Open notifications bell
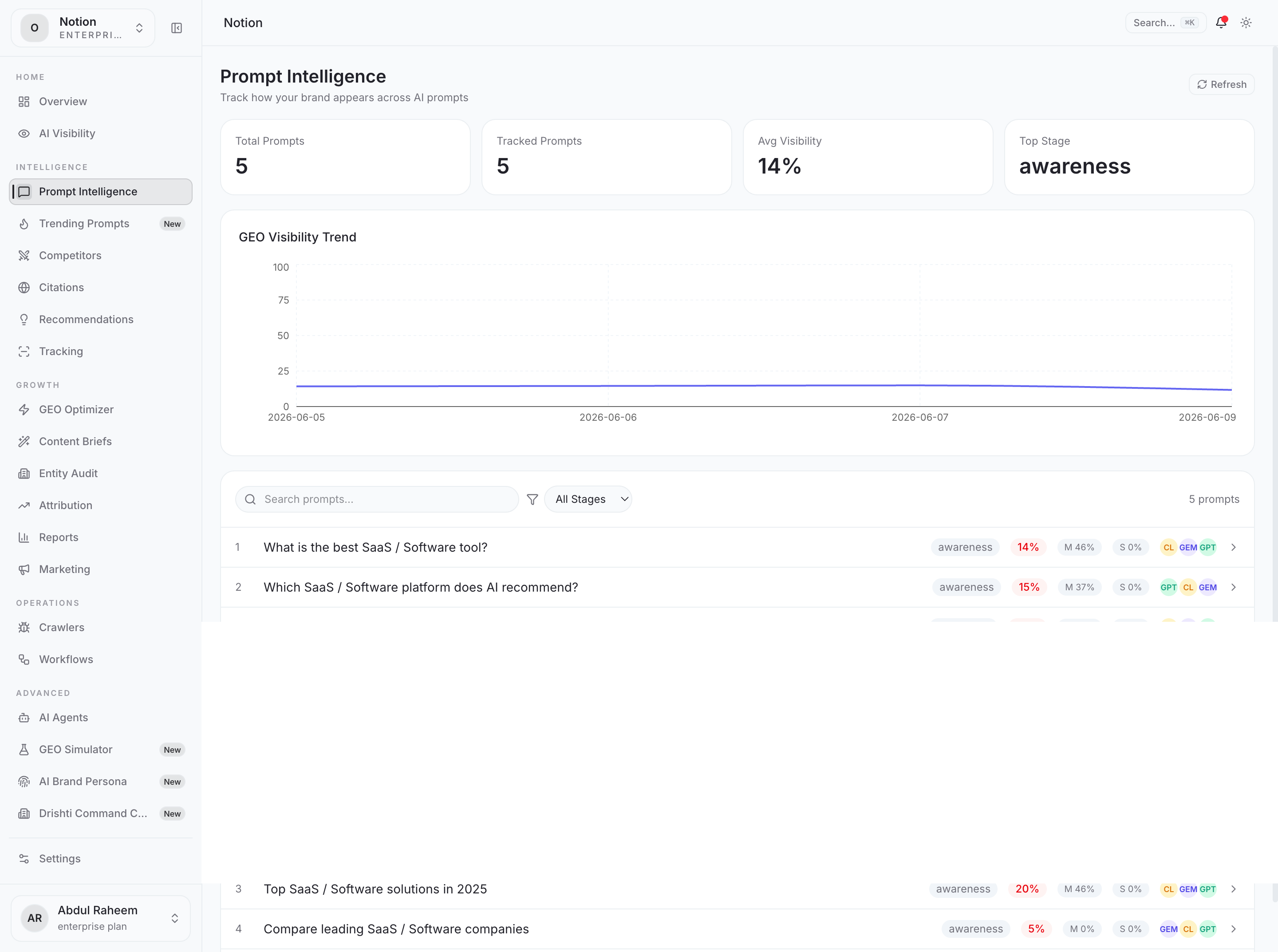 point(1221,23)
